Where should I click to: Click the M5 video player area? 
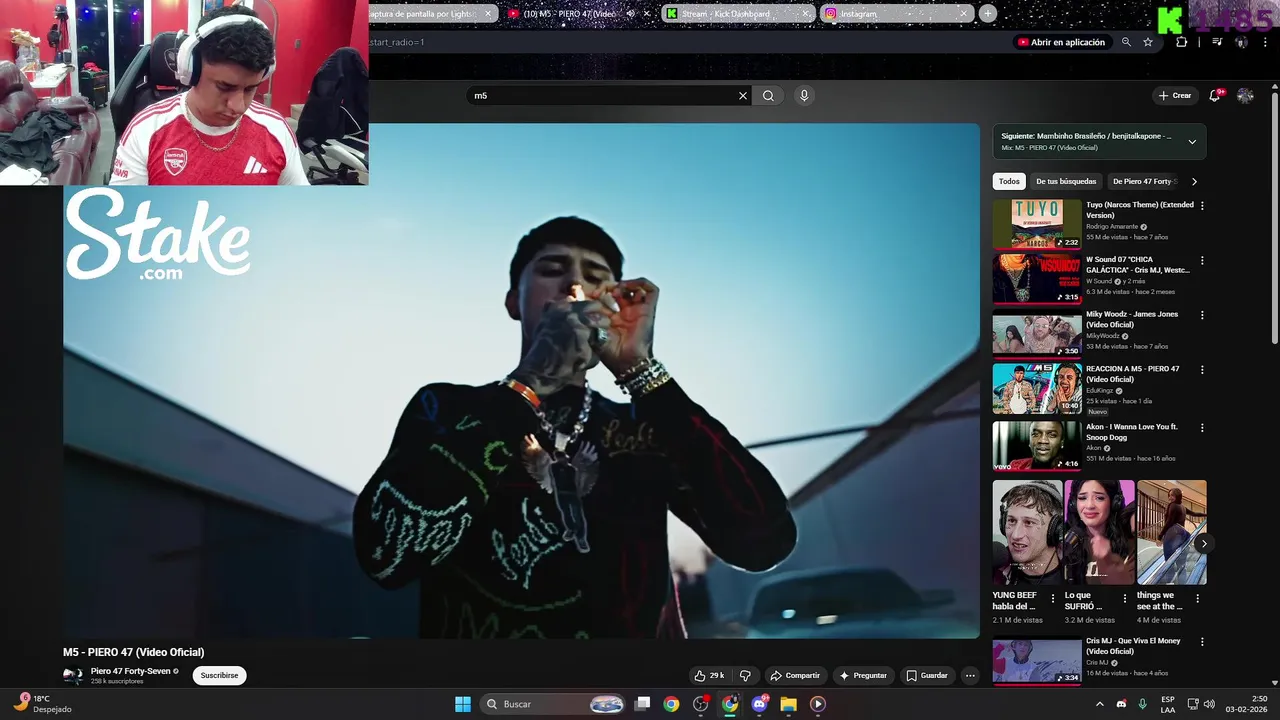pyautogui.click(x=521, y=380)
